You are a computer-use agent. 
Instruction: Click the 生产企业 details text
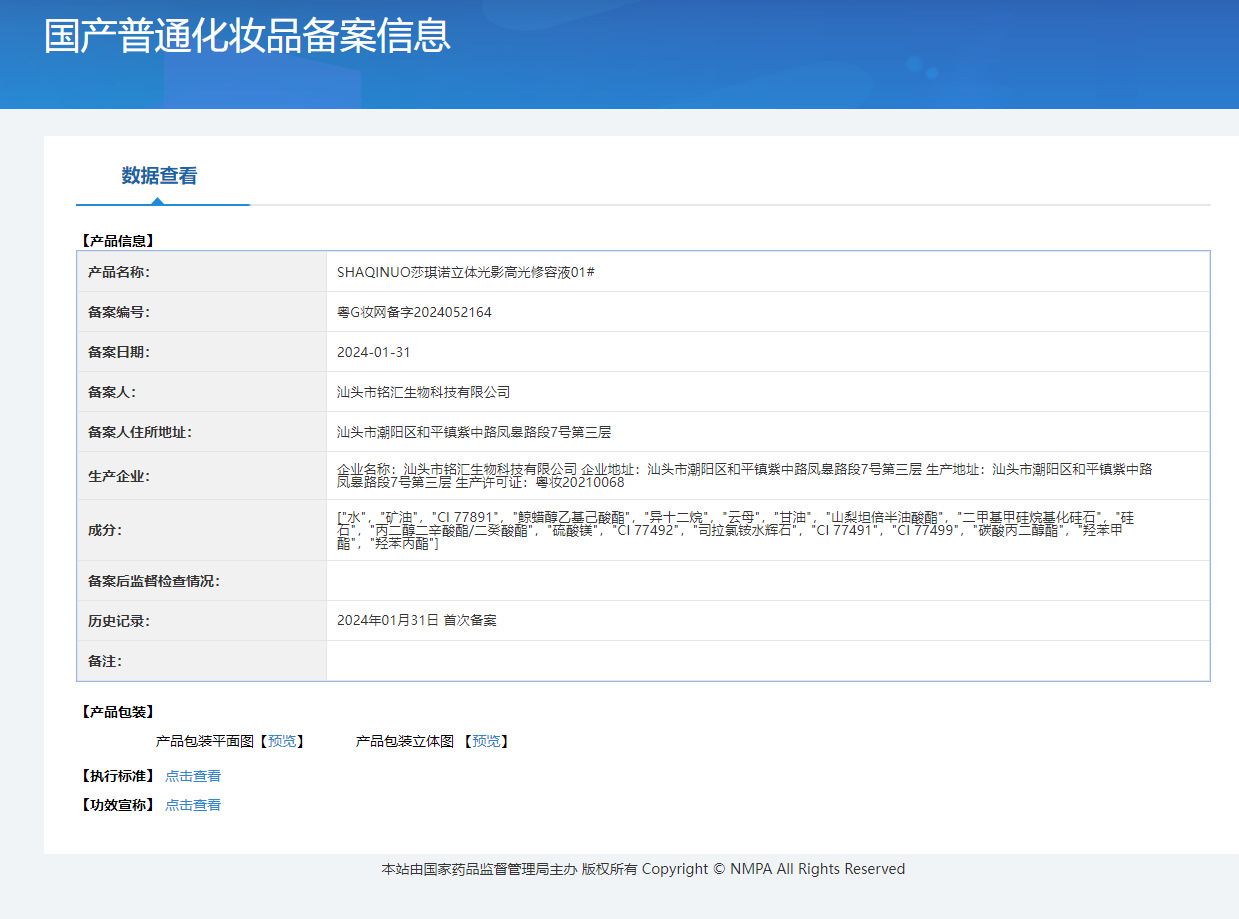click(745, 475)
